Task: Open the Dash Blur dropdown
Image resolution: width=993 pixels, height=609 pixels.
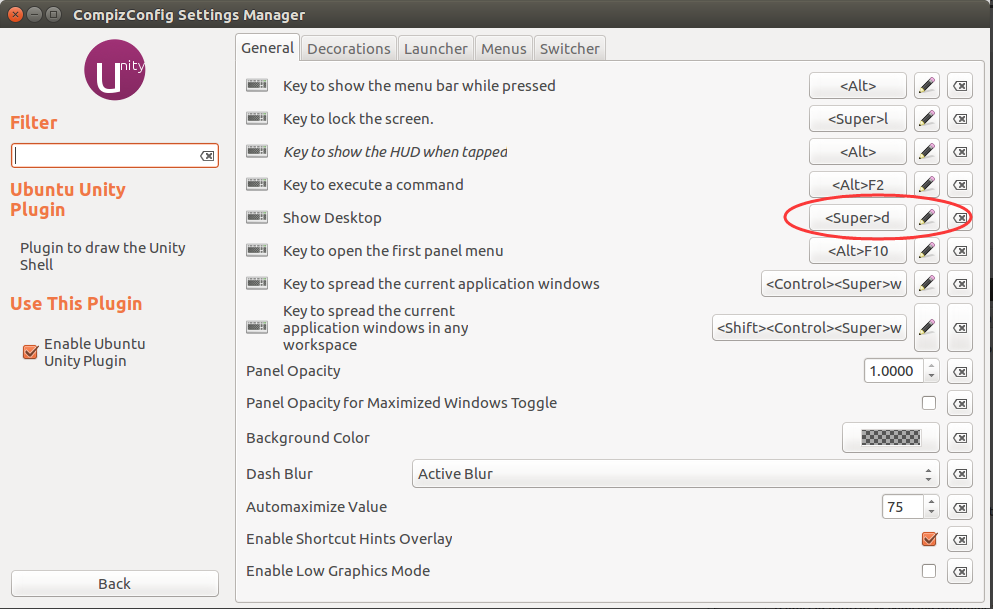Action: pos(675,474)
